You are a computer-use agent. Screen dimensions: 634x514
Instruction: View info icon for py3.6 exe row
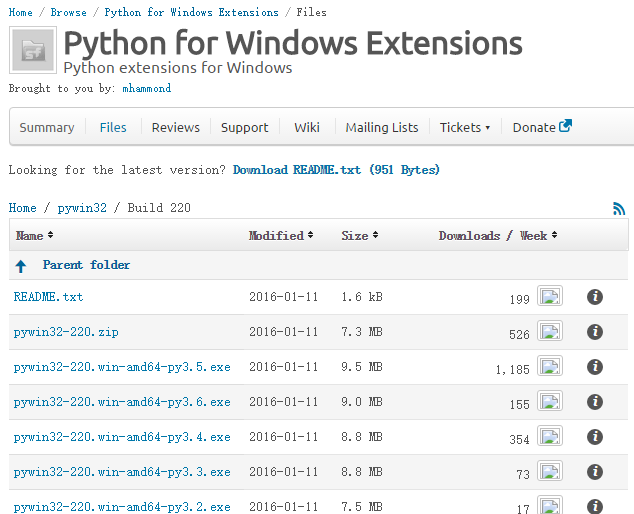click(x=595, y=402)
